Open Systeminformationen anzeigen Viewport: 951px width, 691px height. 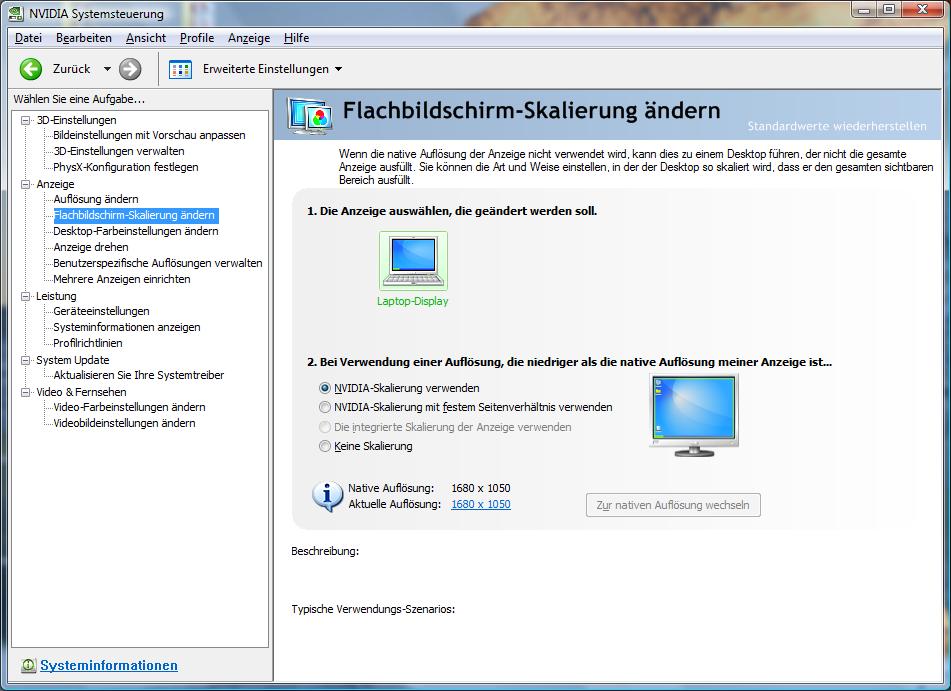click(x=127, y=327)
